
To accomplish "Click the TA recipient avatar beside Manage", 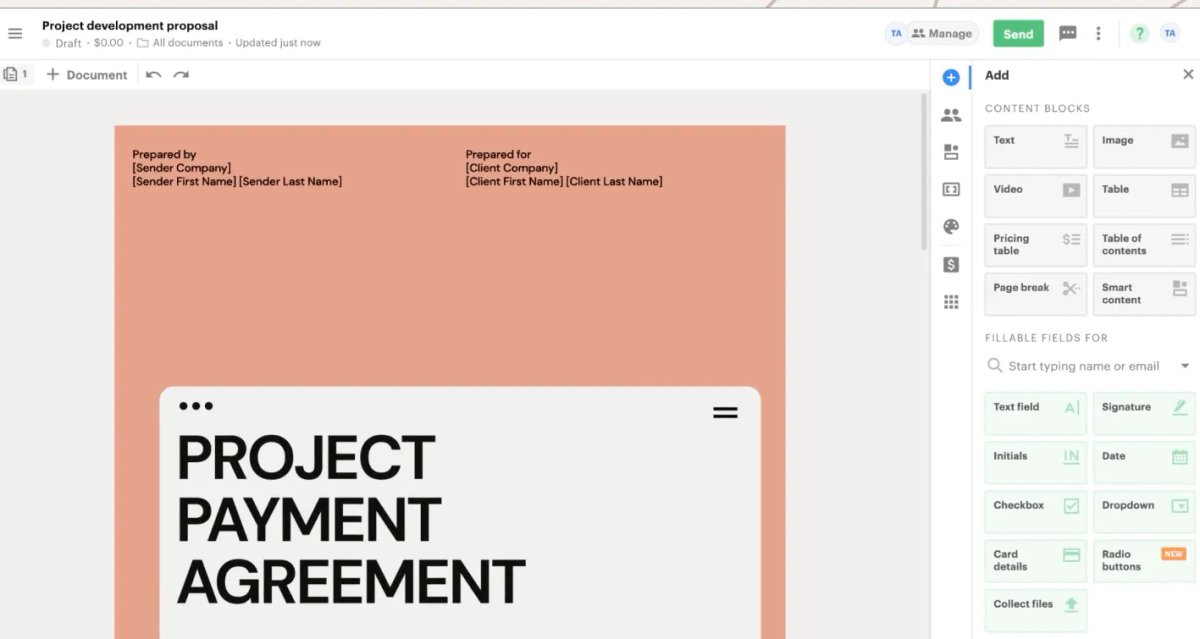I will click(896, 33).
